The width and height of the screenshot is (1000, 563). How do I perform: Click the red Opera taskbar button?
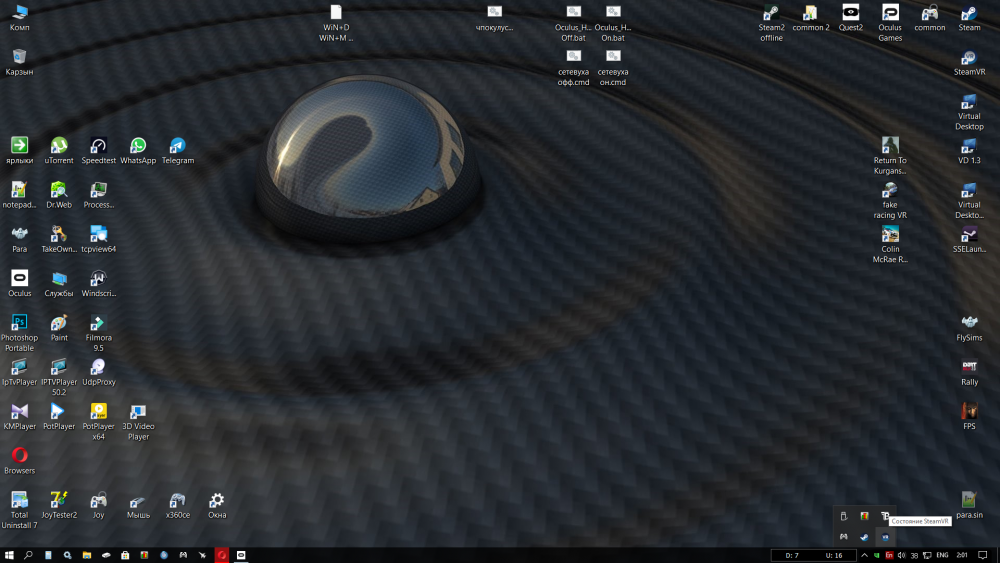pos(222,555)
